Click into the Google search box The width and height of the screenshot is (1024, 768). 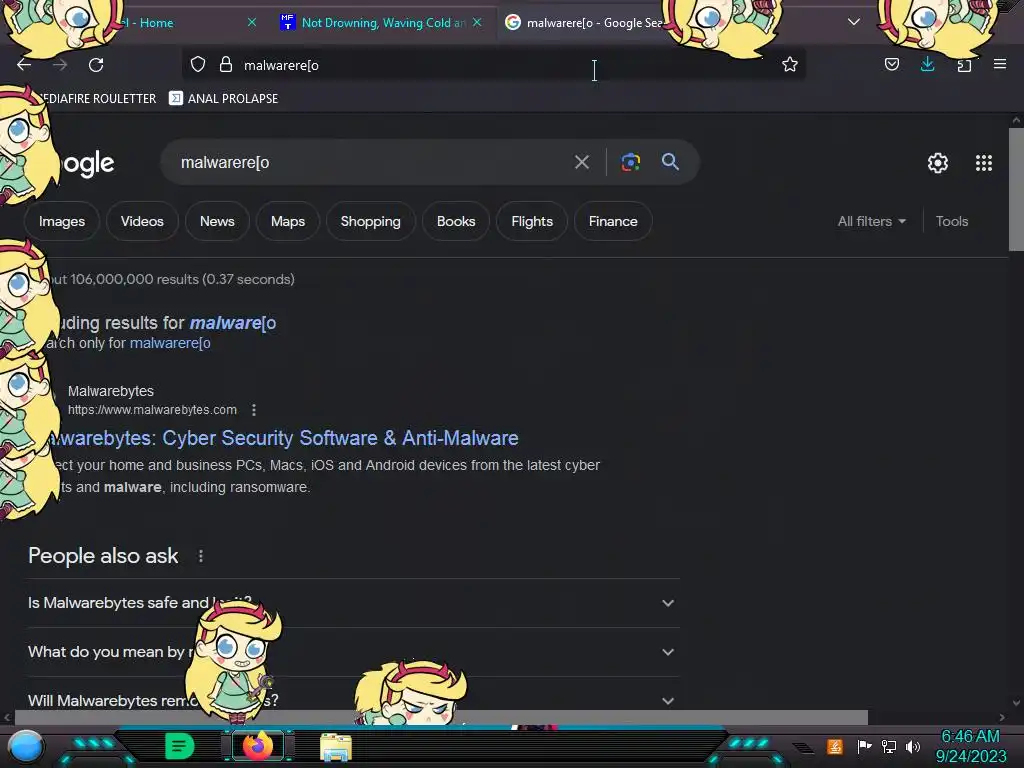pyautogui.click(x=372, y=162)
